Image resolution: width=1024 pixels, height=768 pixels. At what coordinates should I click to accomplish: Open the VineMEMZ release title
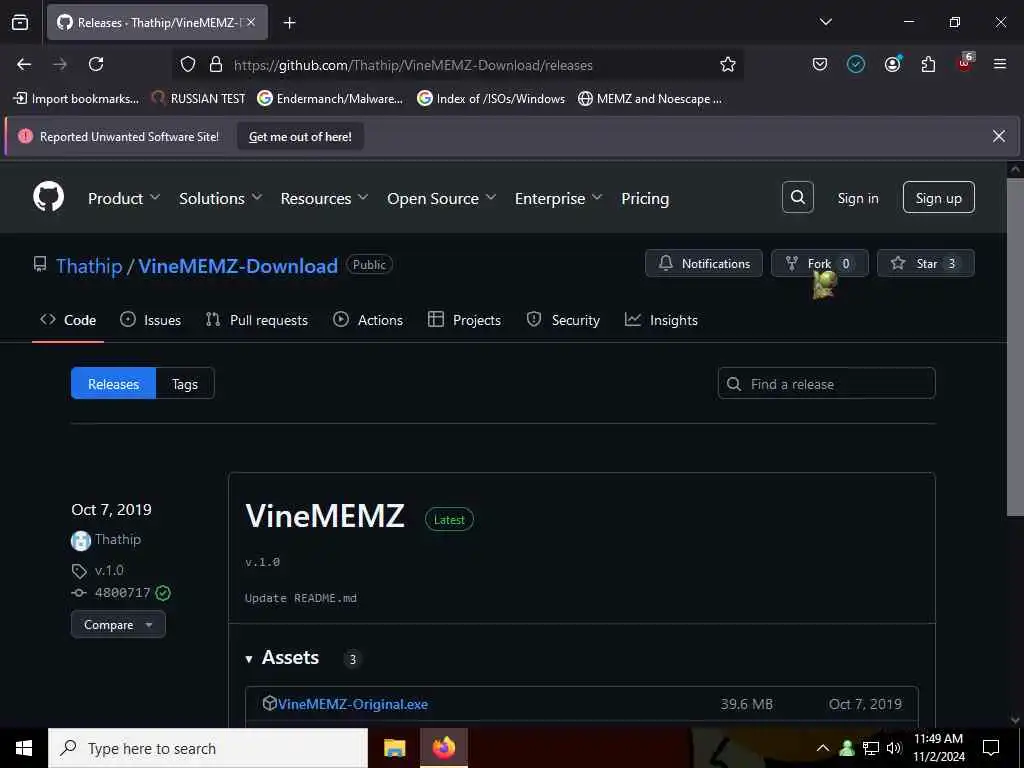coord(325,516)
